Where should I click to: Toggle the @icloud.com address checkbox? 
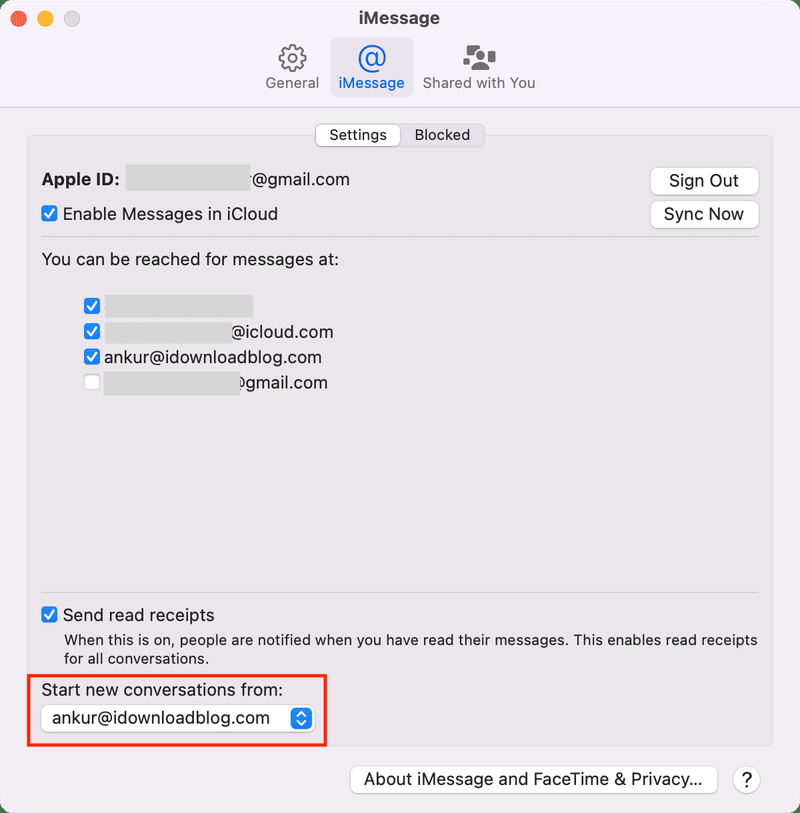[92, 331]
